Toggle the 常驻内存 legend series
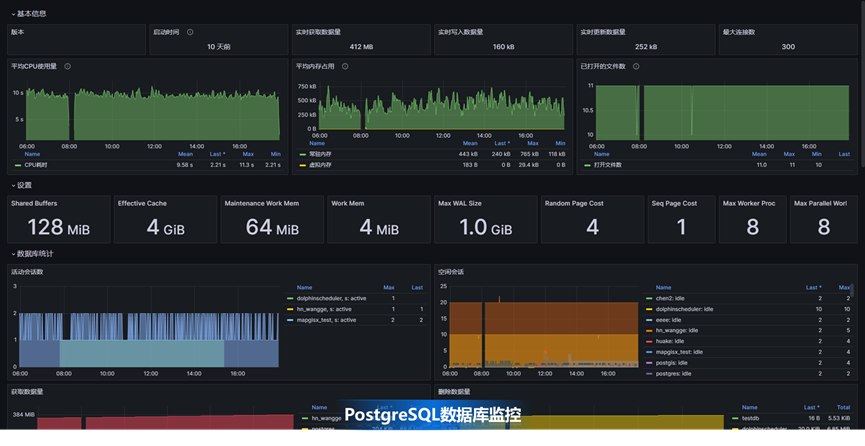The image size is (865, 446). tap(321, 154)
